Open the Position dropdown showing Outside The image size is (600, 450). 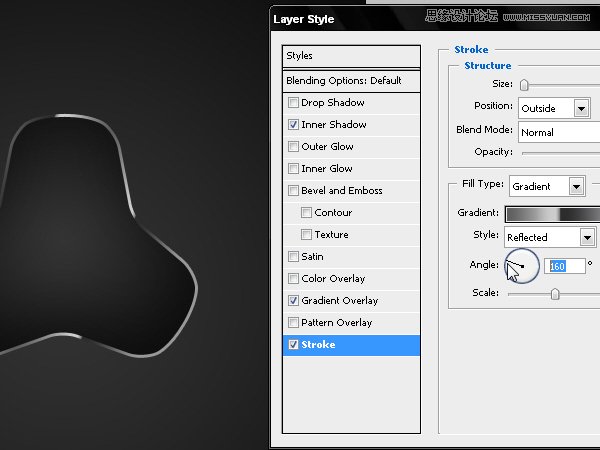554,108
